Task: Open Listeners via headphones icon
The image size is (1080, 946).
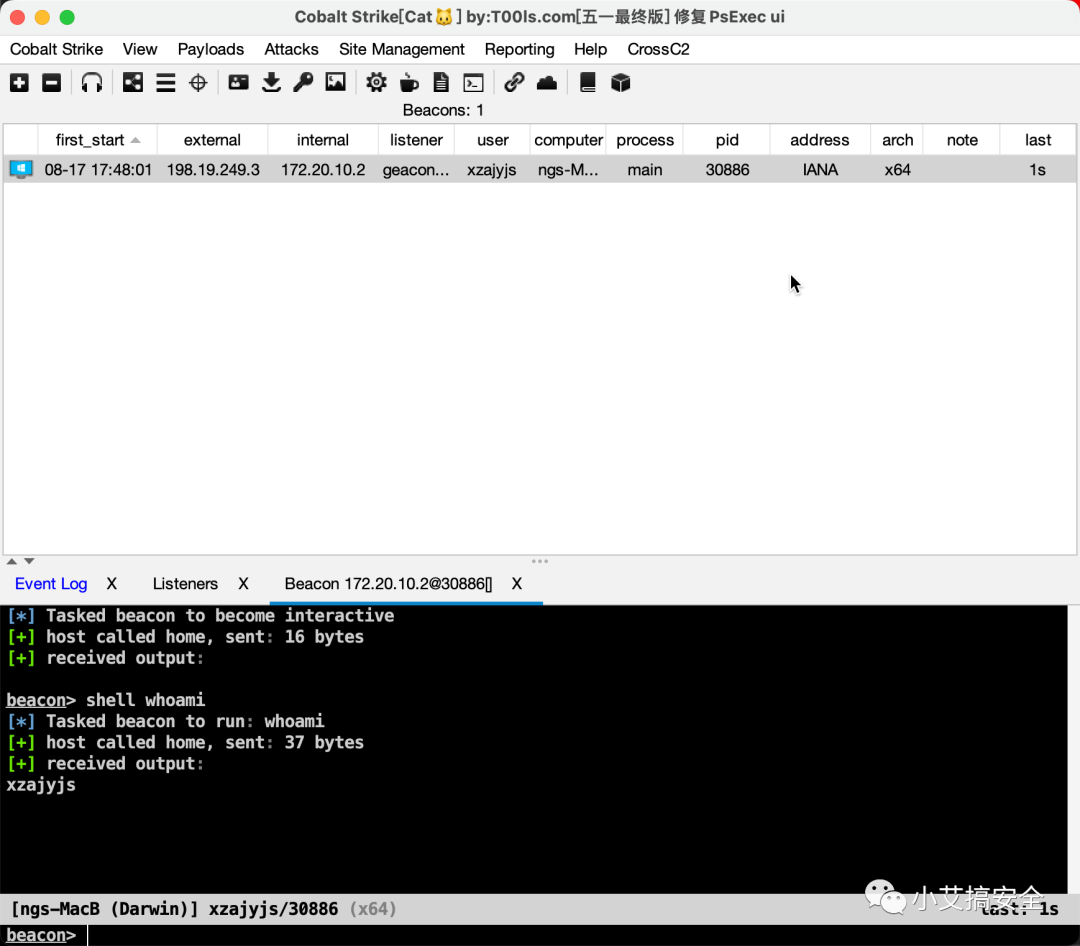Action: click(x=92, y=83)
